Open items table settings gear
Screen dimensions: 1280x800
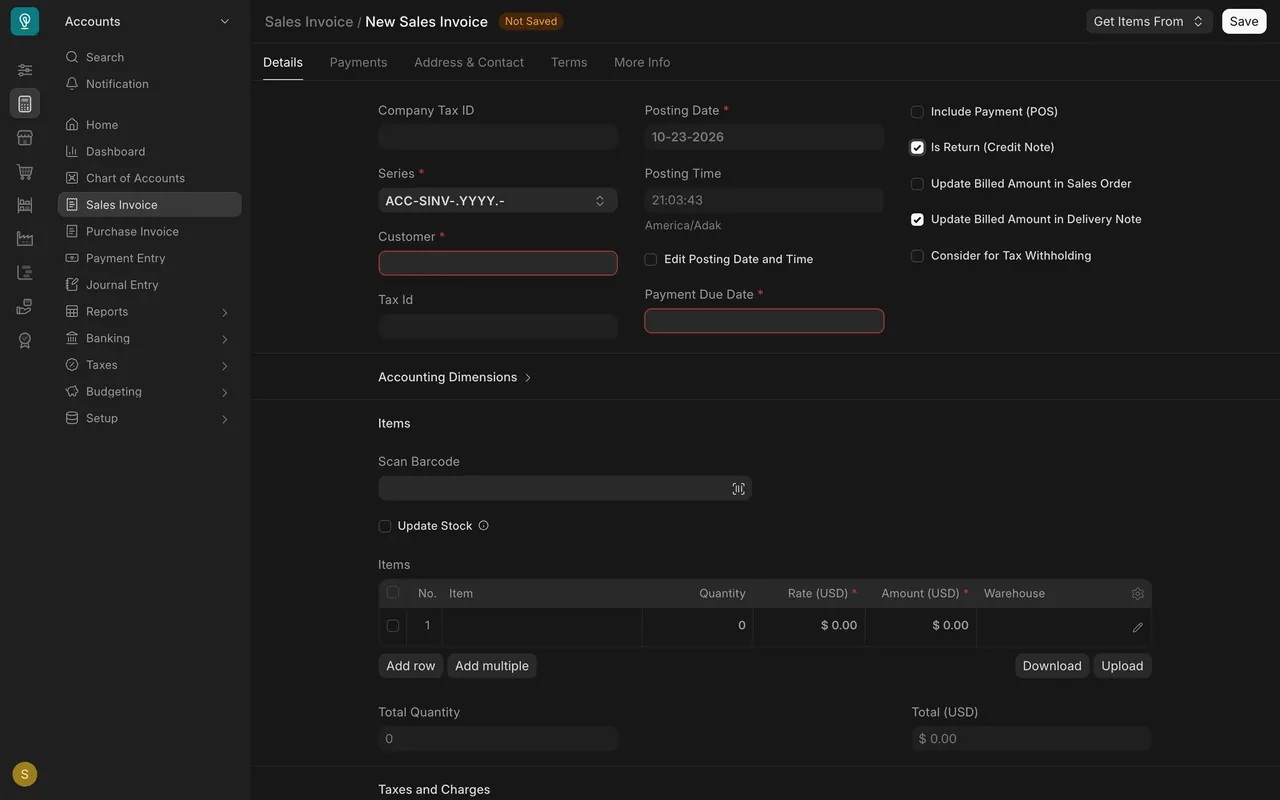(1138, 594)
